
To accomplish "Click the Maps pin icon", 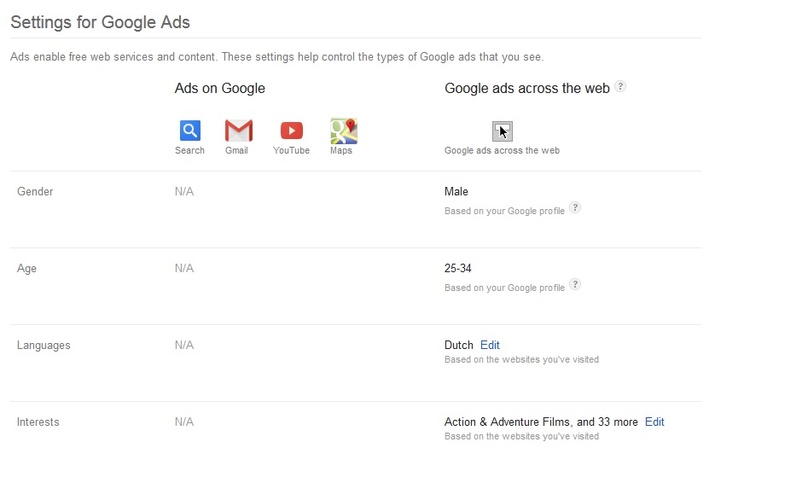I will click(x=344, y=131).
